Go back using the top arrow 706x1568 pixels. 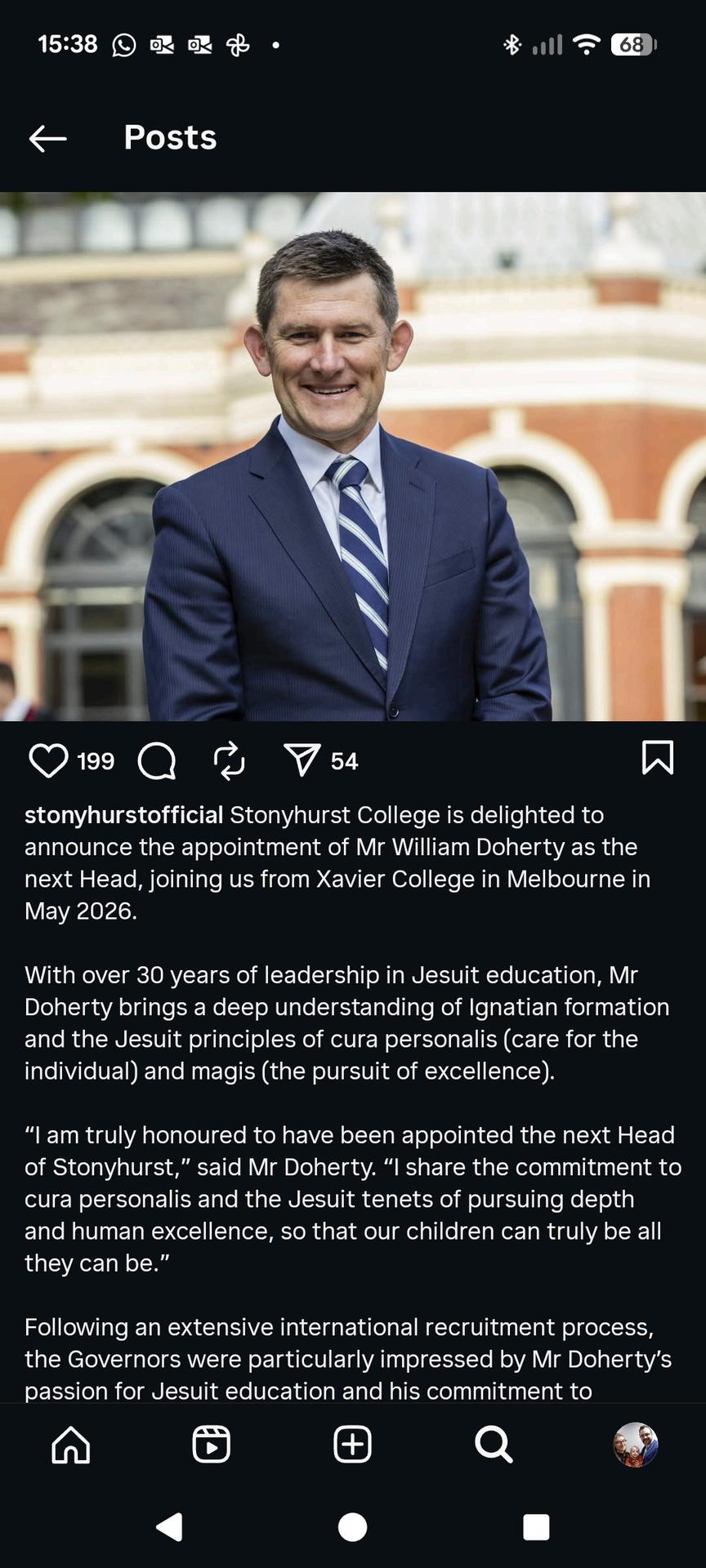tap(47, 138)
